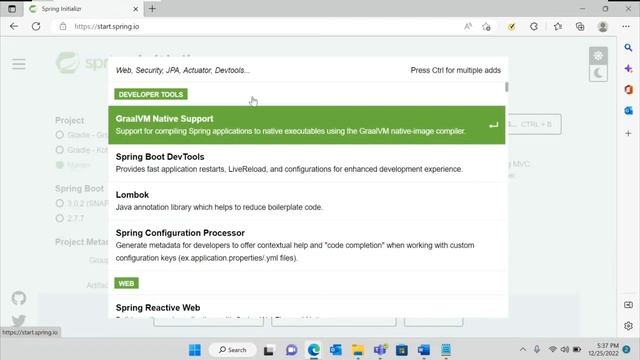Select the Gradle - Kotlin project radio
This screenshot has width=640, height=360.
[60, 150]
